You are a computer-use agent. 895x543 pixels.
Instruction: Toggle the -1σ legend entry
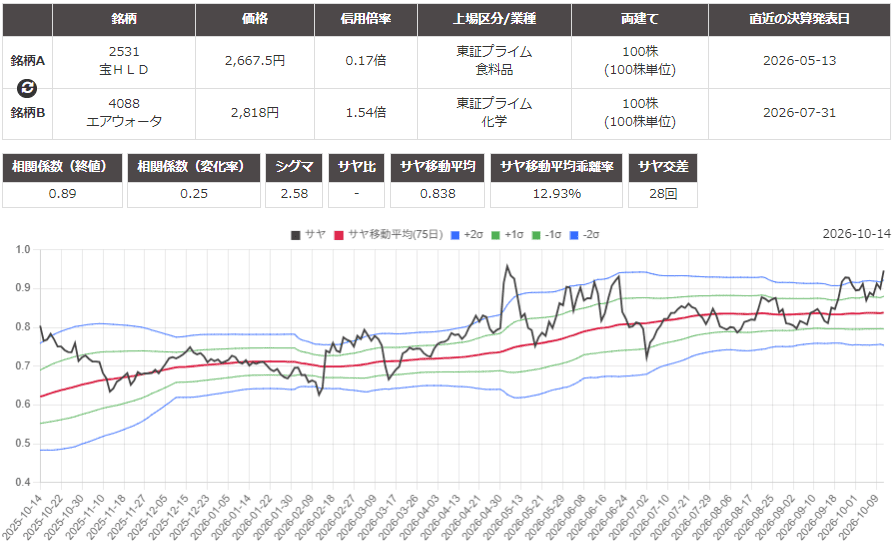coord(546,235)
